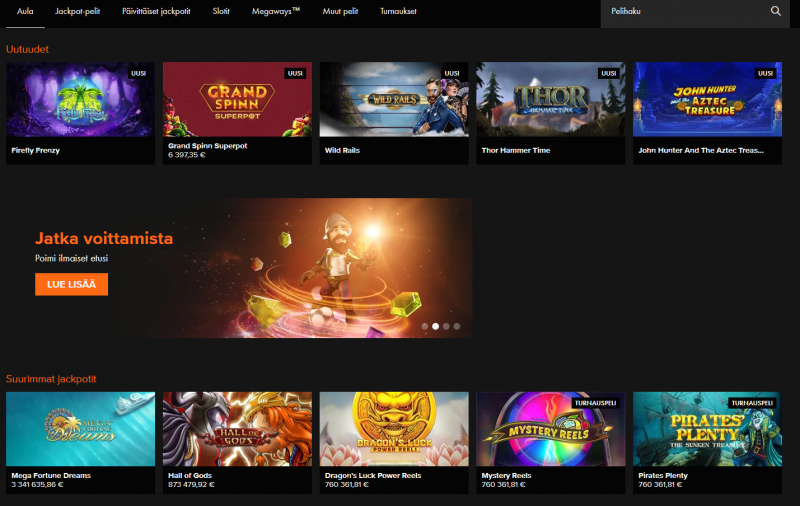Click UUSI badge on John Hunter card

[x=765, y=73]
